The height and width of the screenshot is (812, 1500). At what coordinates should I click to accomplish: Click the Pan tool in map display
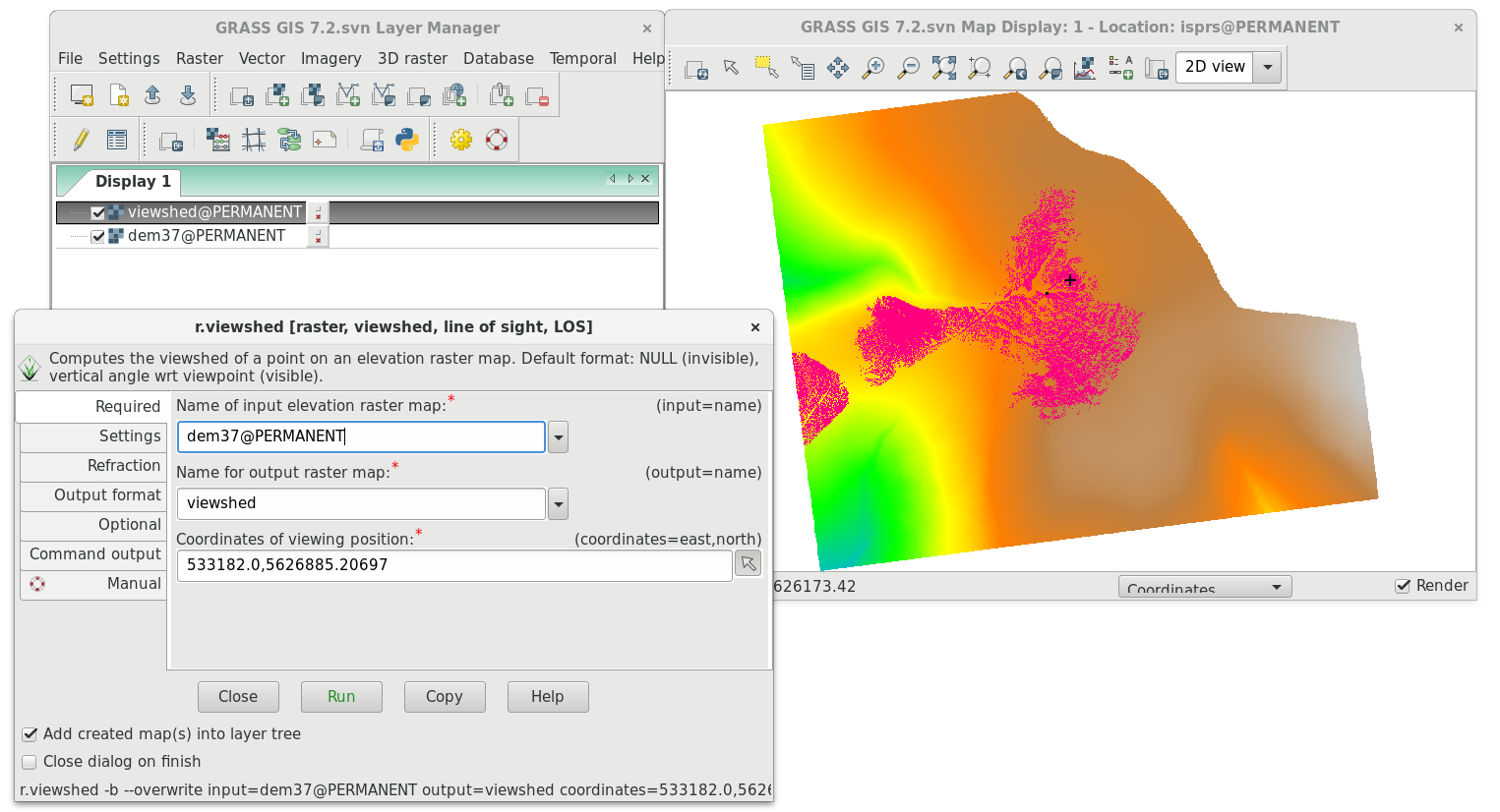pyautogui.click(x=838, y=68)
